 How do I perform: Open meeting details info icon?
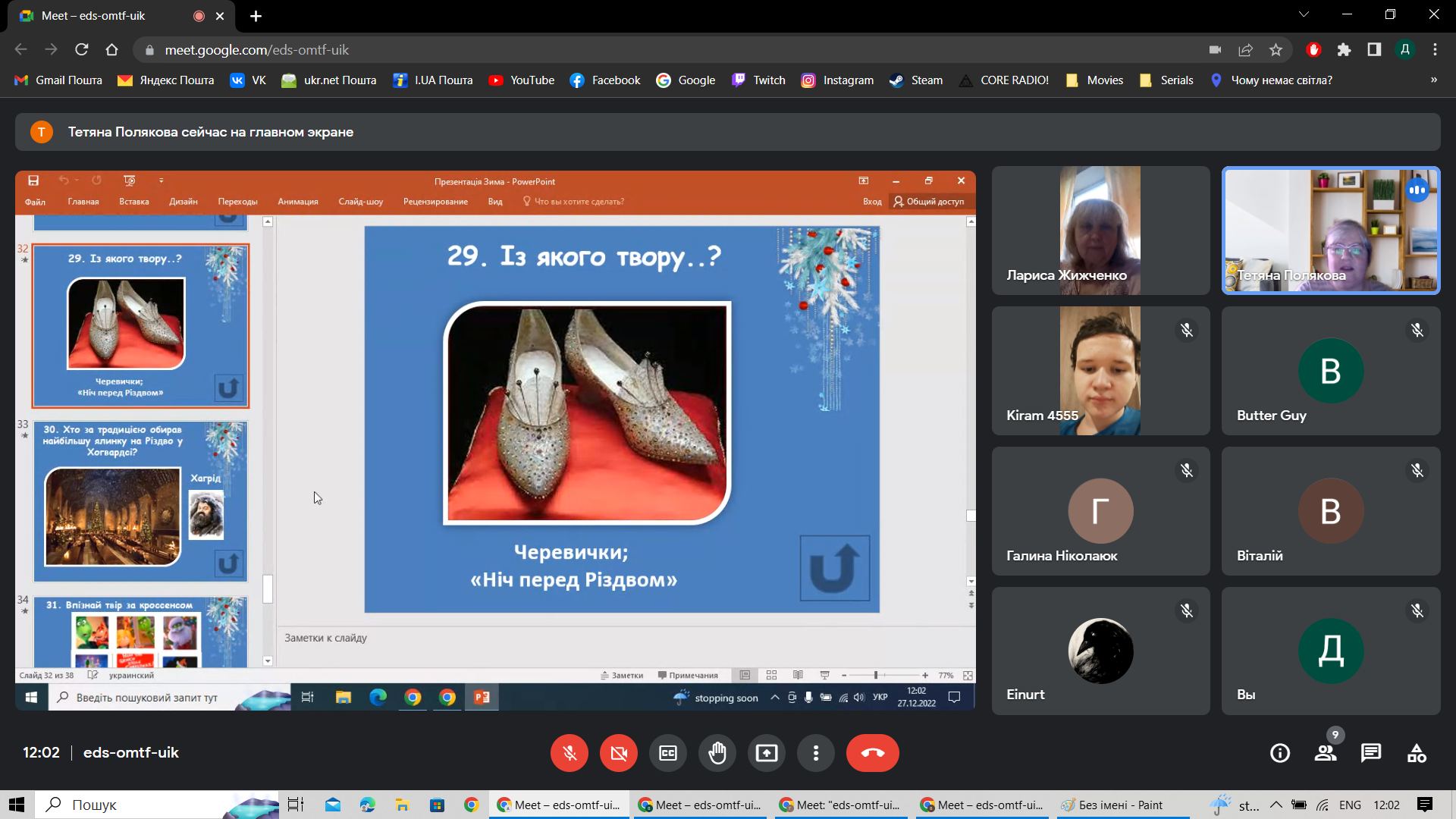tap(1280, 753)
